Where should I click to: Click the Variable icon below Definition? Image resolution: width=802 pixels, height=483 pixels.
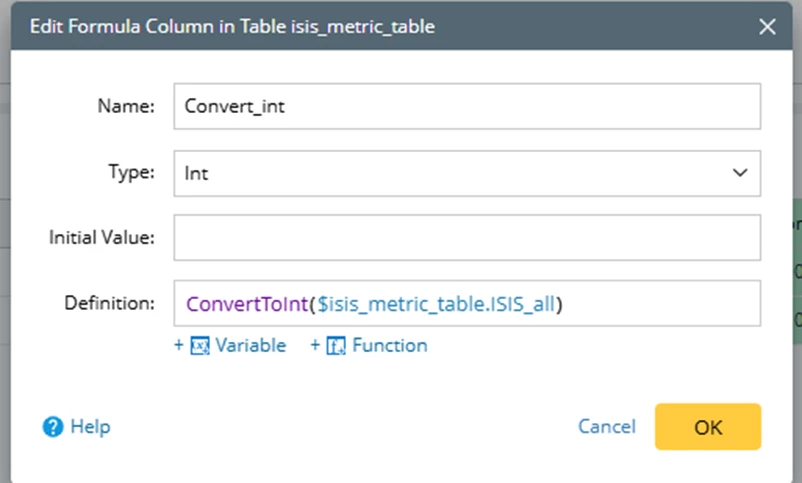pos(199,346)
